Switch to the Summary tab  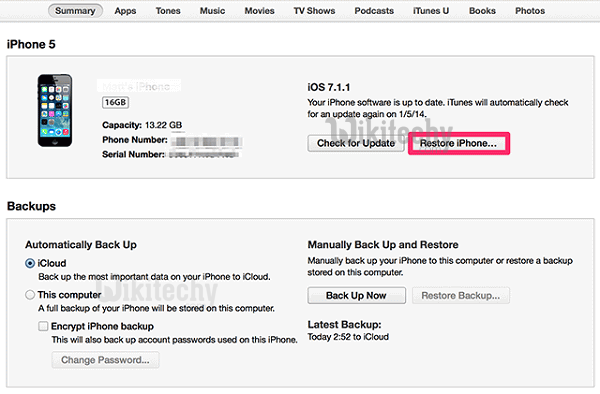click(x=75, y=11)
